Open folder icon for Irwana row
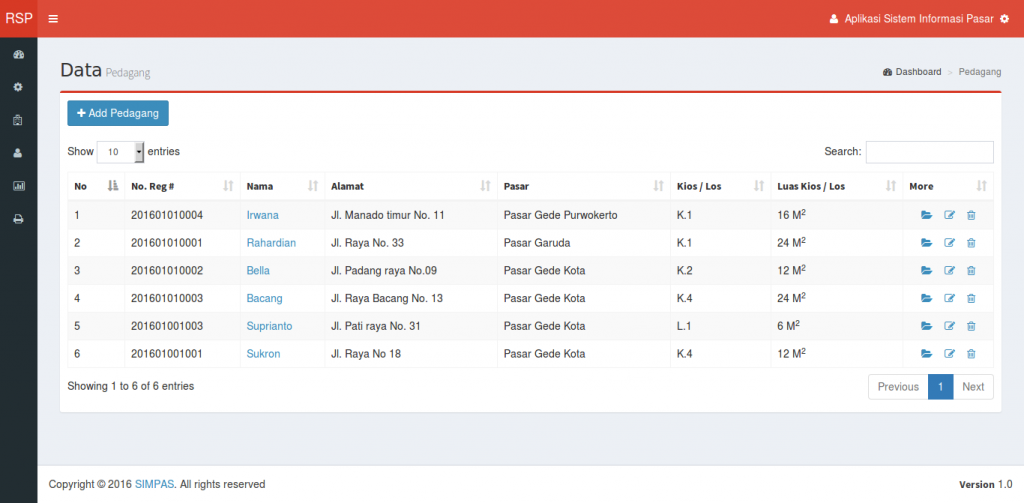This screenshot has height=503, width=1024. 926,215
